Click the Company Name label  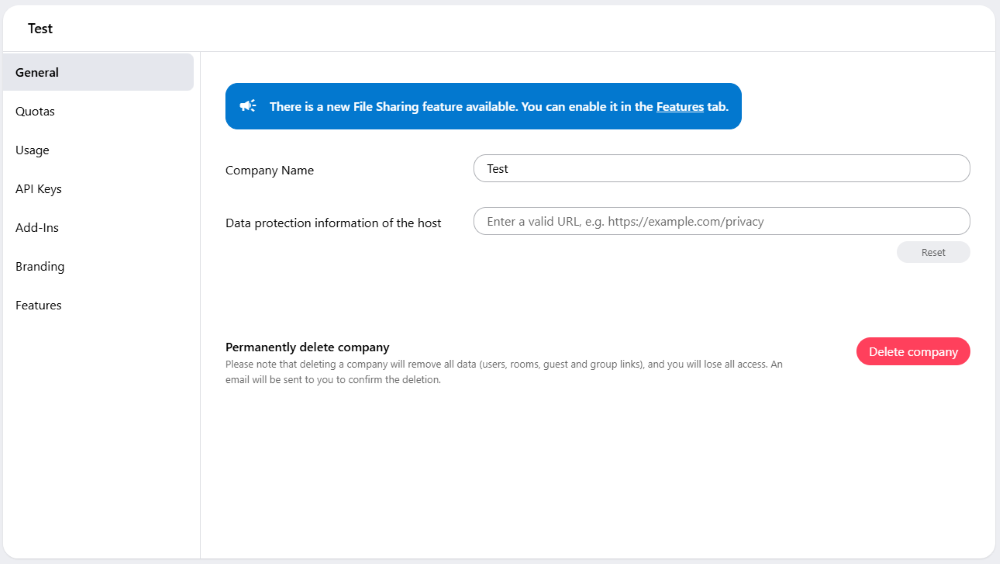[269, 170]
